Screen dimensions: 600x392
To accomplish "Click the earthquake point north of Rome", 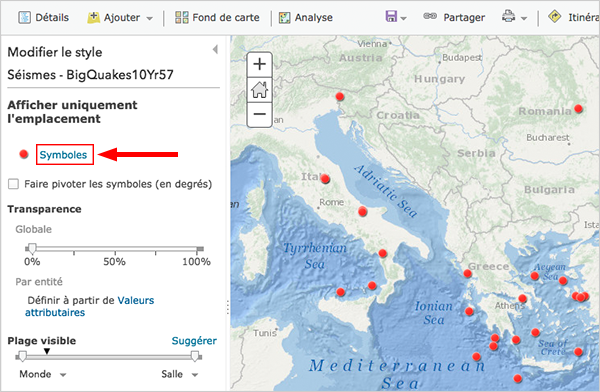I will pyautogui.click(x=325, y=178).
